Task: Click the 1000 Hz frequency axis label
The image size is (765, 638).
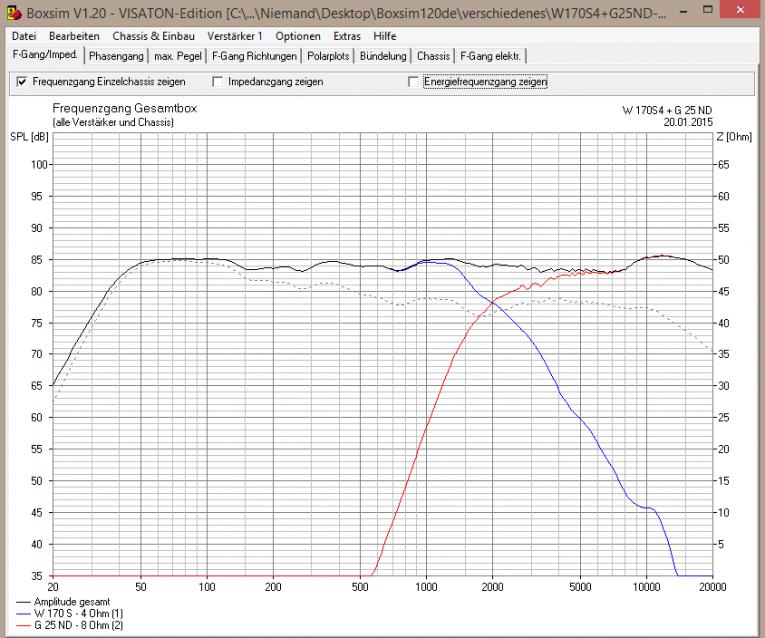Action: [x=426, y=587]
